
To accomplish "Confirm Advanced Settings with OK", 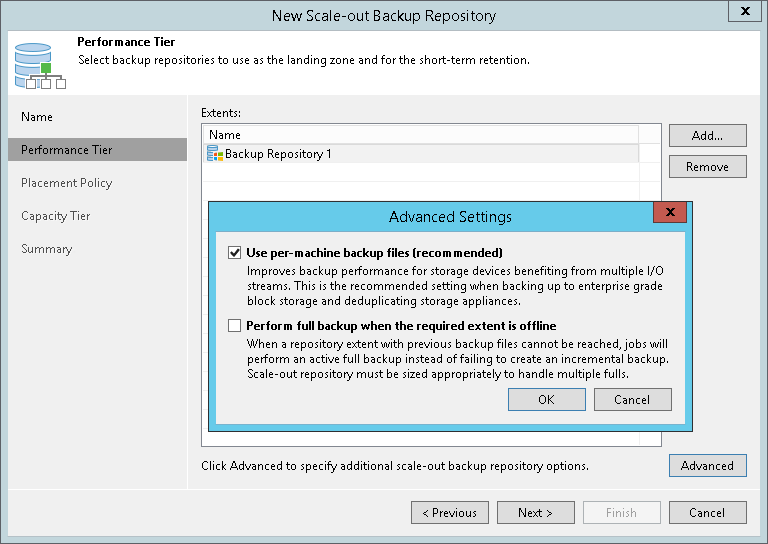I will click(546, 399).
